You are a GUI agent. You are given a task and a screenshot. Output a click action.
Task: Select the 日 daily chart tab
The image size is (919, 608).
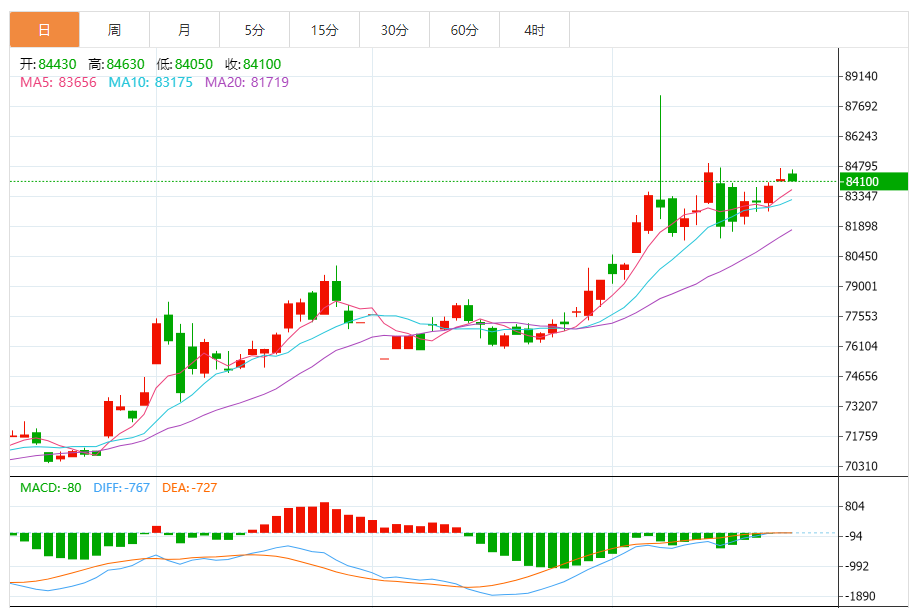point(45,29)
